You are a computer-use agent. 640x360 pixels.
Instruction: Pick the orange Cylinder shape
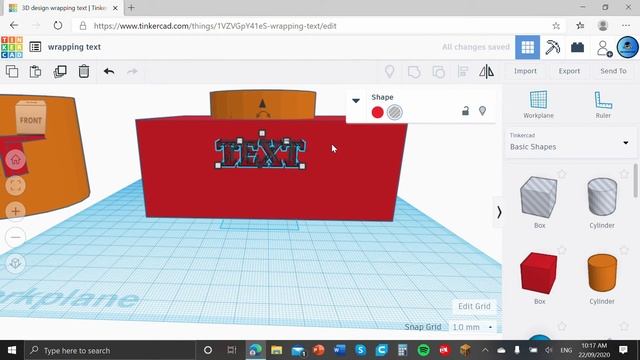[x=602, y=273]
